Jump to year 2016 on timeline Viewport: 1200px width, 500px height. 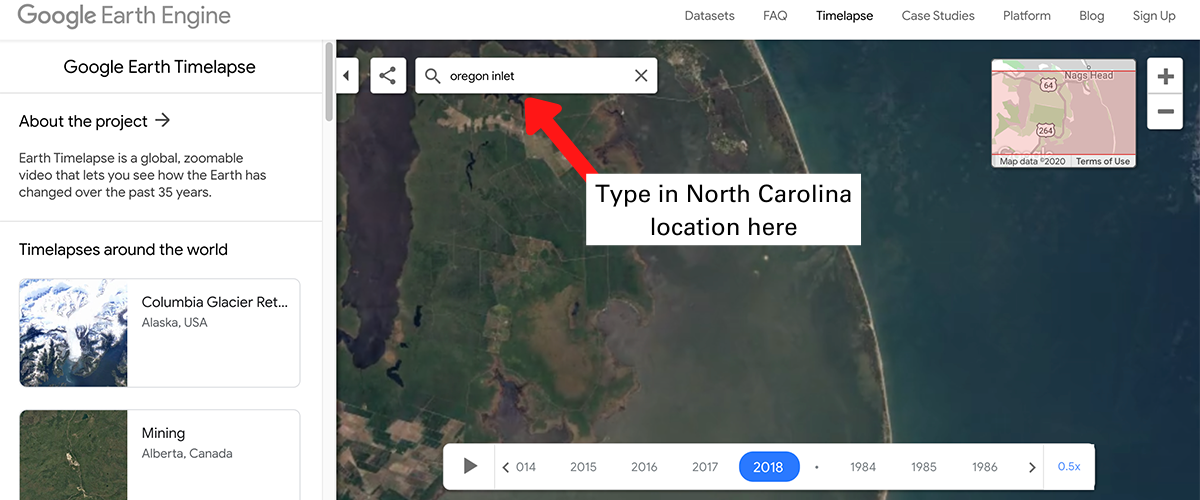644,467
